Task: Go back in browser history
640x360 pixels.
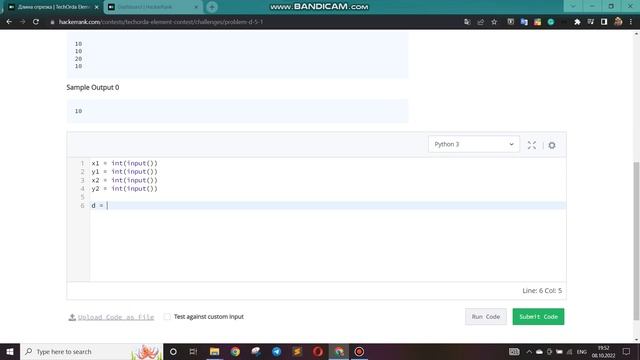Action: (9, 22)
